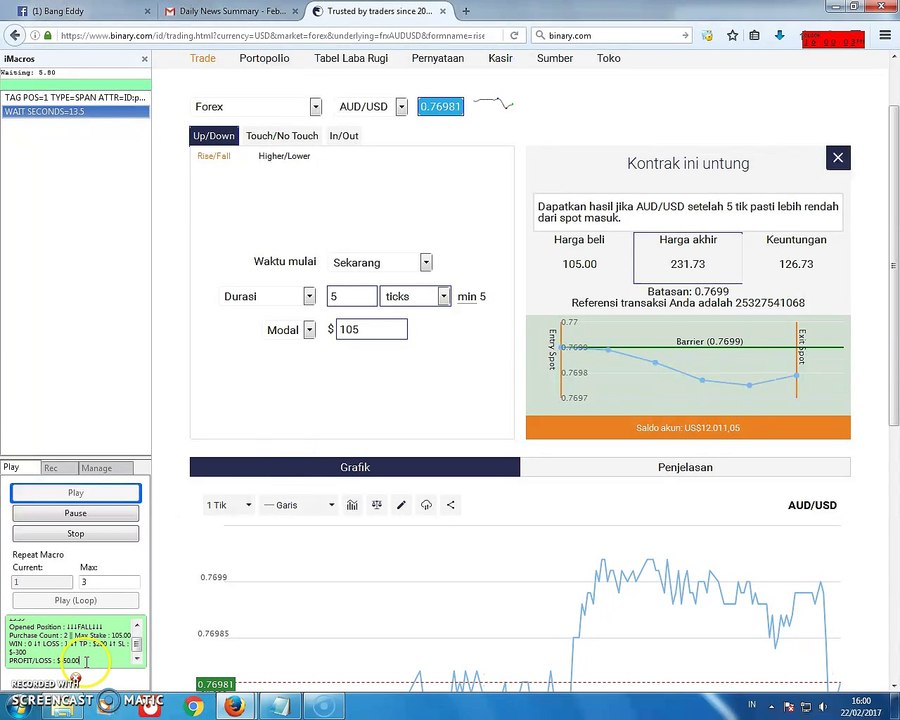Viewport: 900px width, 720px height.
Task: Open the Durasi type dropdown
Action: point(309,296)
